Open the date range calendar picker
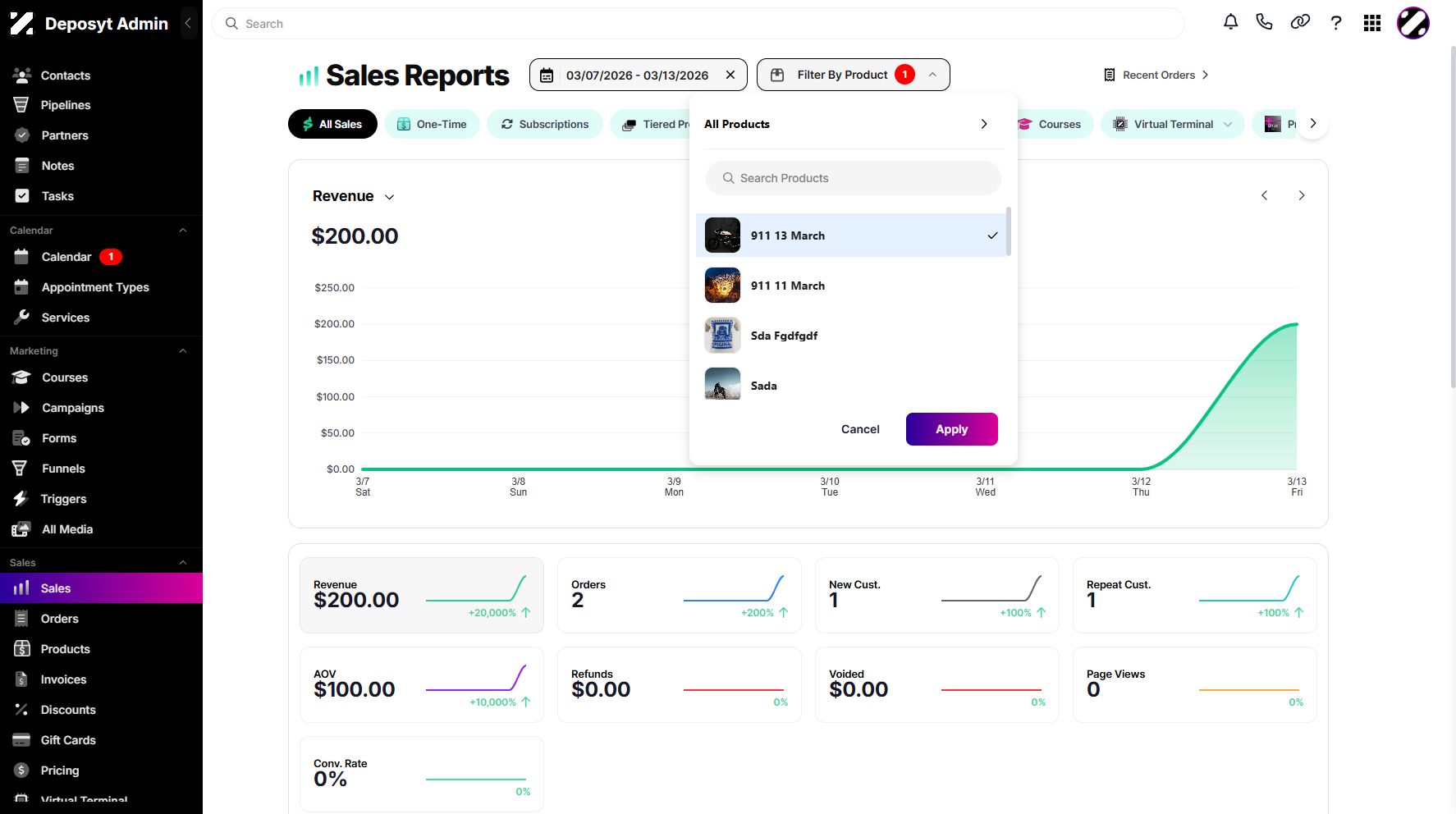 pos(547,75)
